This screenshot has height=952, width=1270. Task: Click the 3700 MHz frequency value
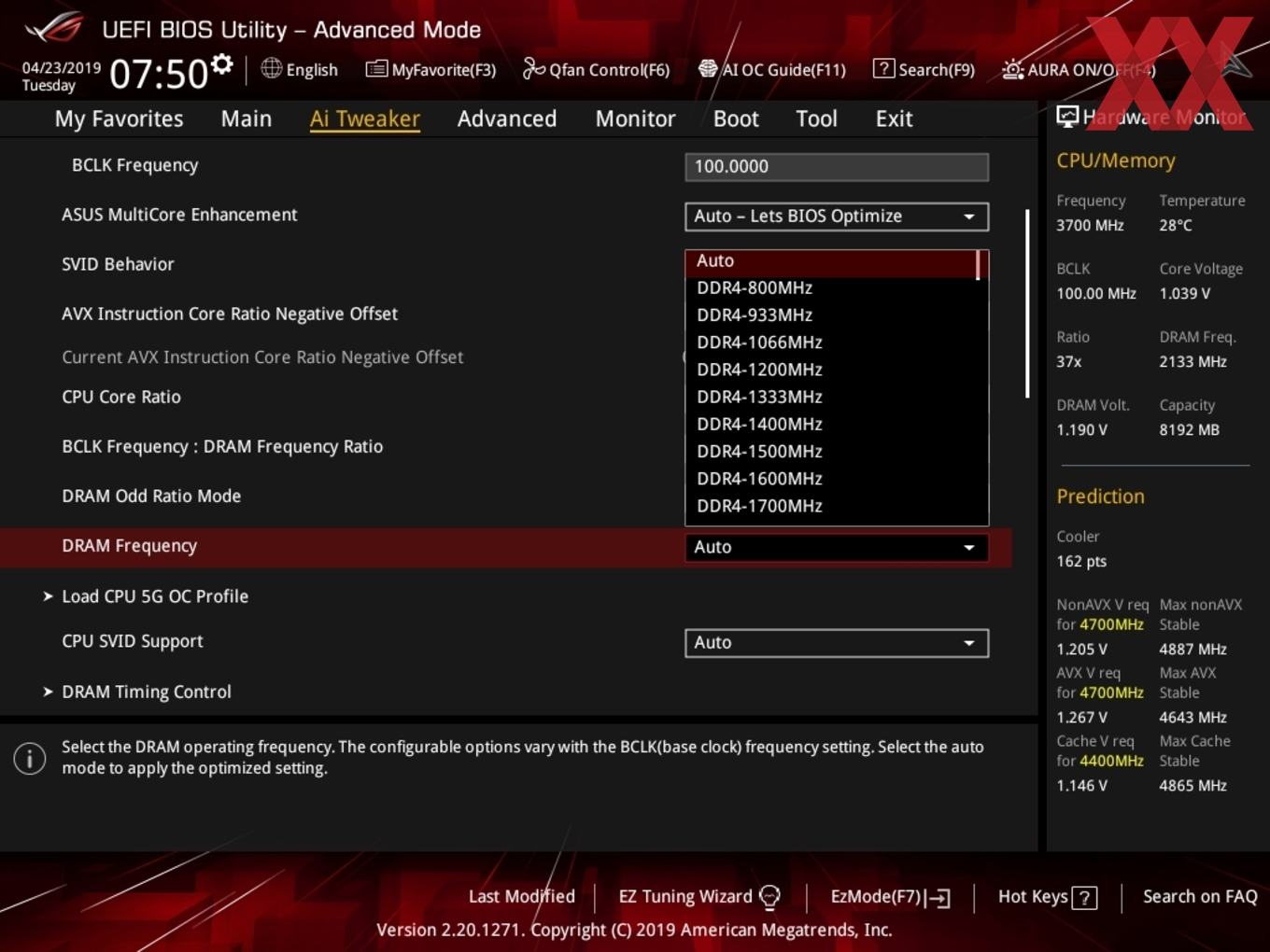pos(1090,225)
